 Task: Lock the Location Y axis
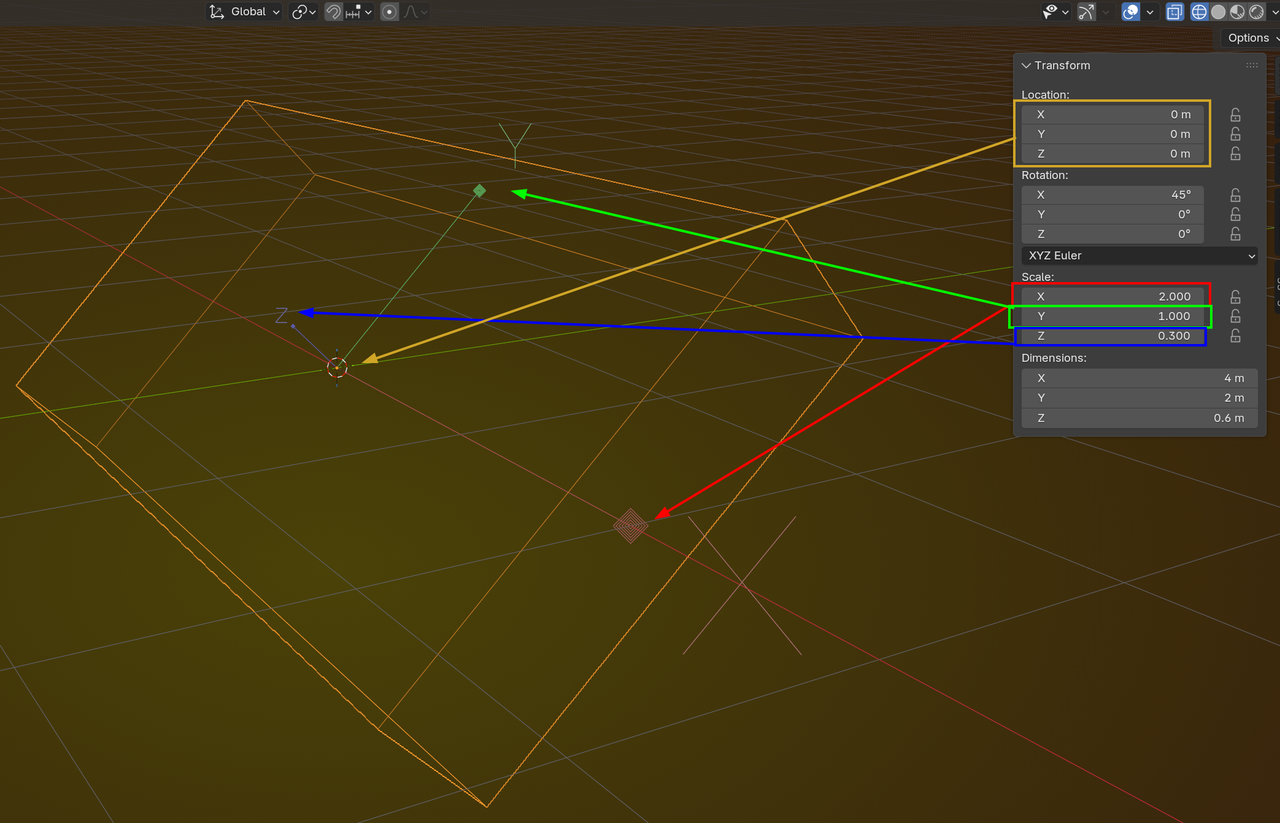1236,134
